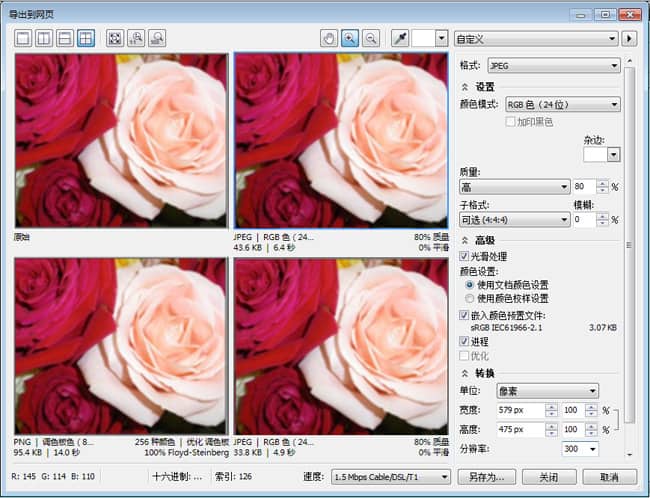Click the 宽度 px spinner arrows
Screen dimensions: 650x498
click(x=551, y=410)
